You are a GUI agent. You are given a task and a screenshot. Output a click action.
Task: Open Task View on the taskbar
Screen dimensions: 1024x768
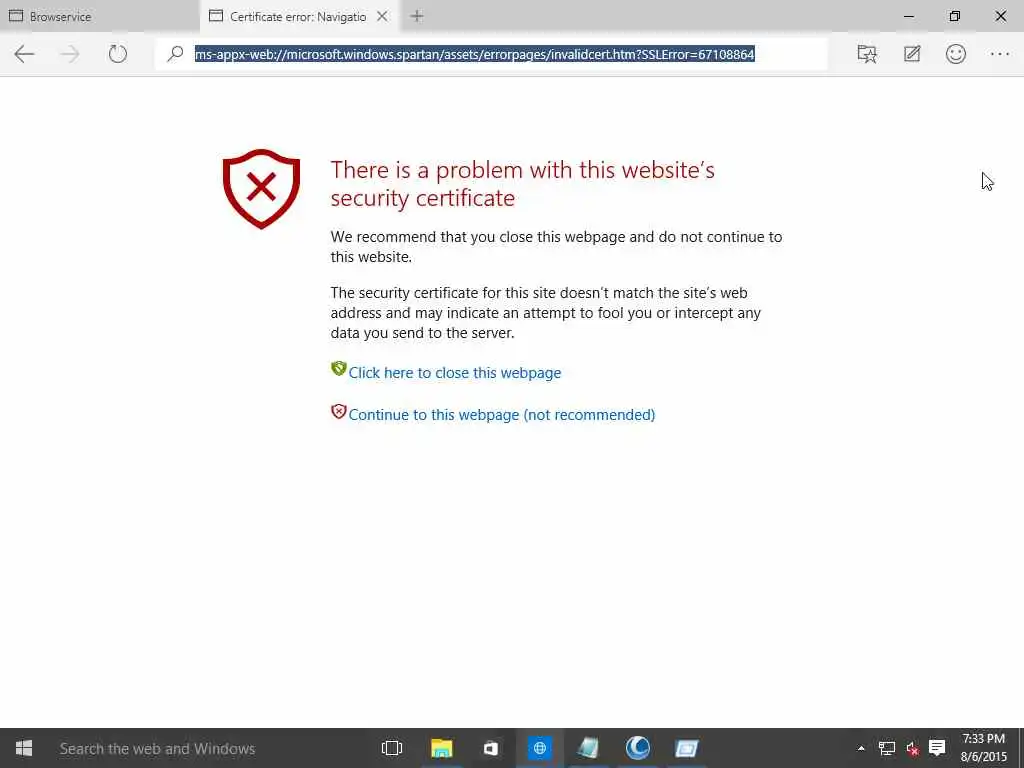[x=392, y=748]
